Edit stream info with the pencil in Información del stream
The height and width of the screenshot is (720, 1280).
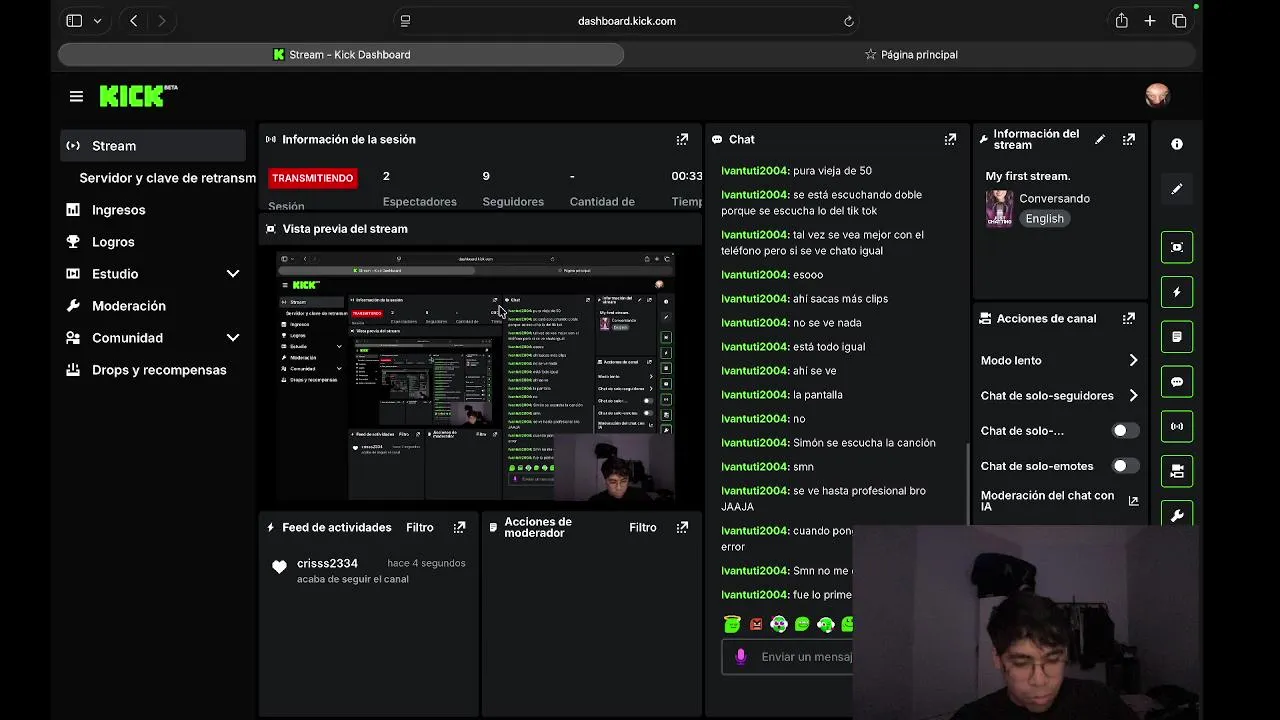1100,140
